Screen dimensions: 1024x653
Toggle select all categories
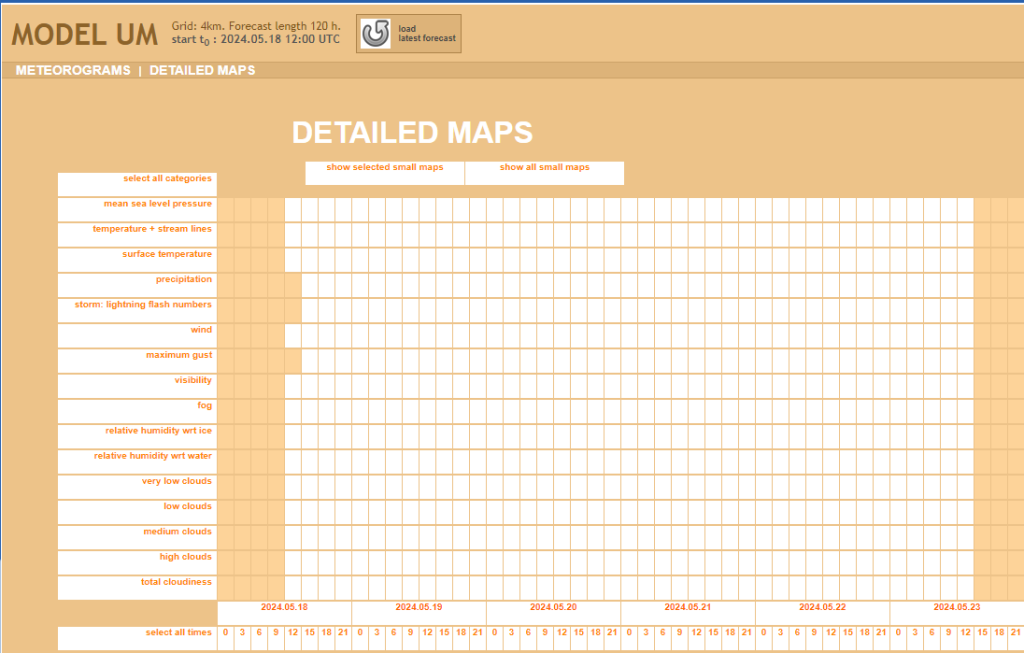pyautogui.click(x=167, y=179)
